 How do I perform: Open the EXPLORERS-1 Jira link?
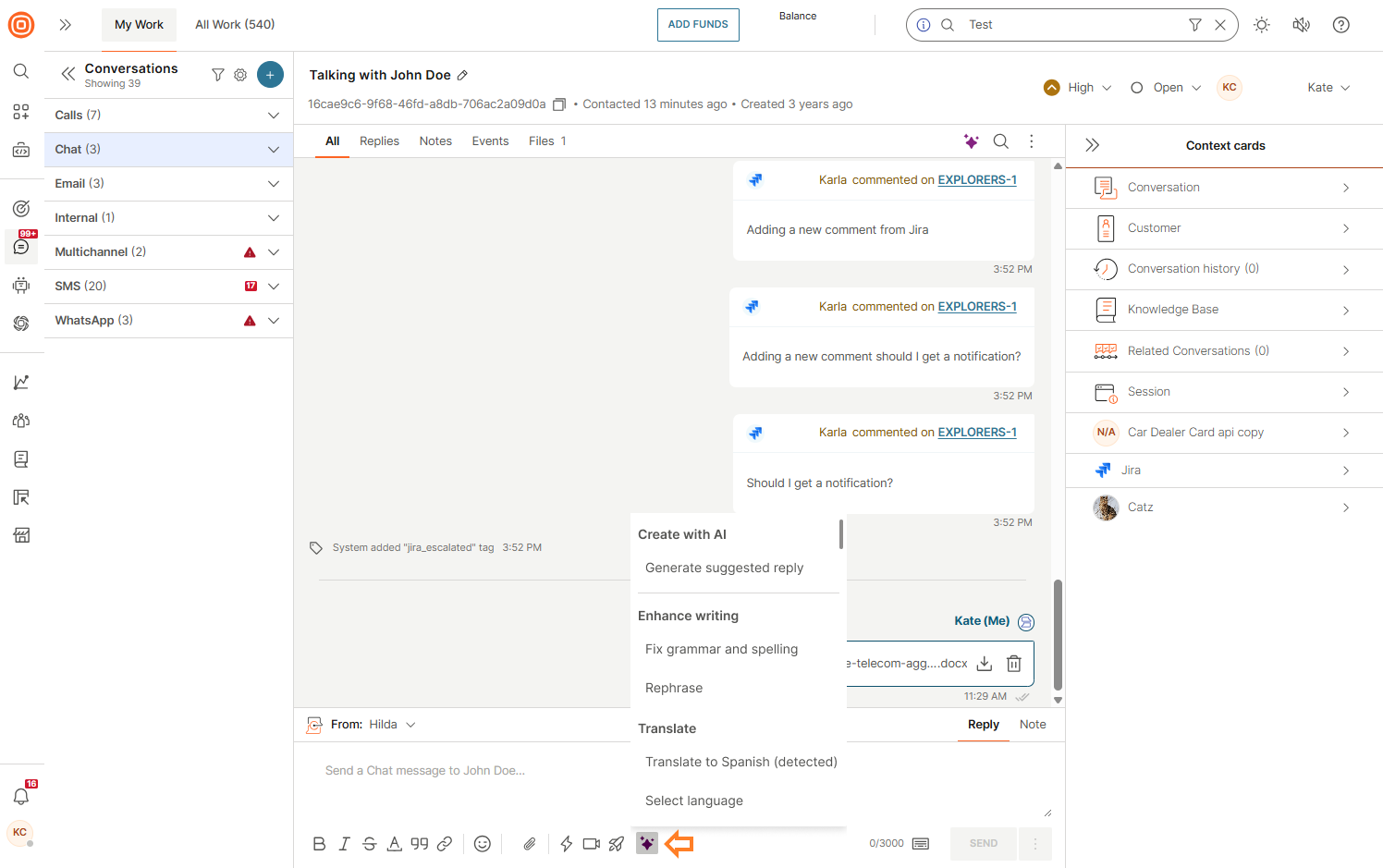coord(976,179)
